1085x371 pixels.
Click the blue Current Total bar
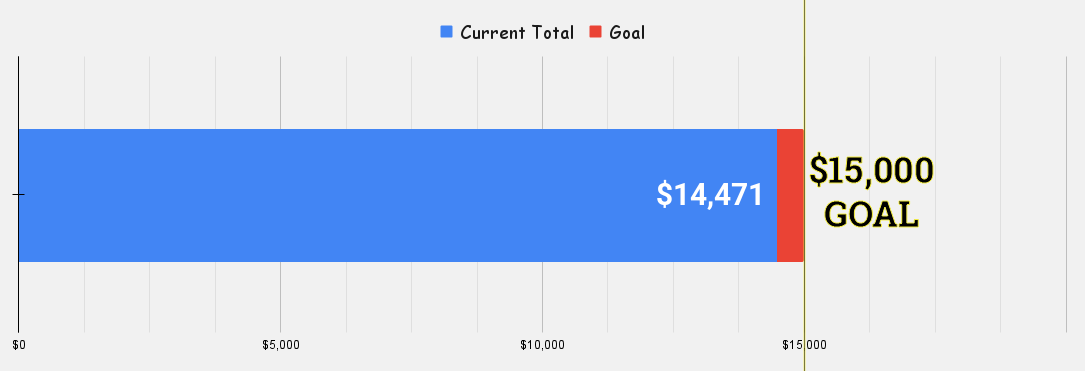(x=398, y=195)
